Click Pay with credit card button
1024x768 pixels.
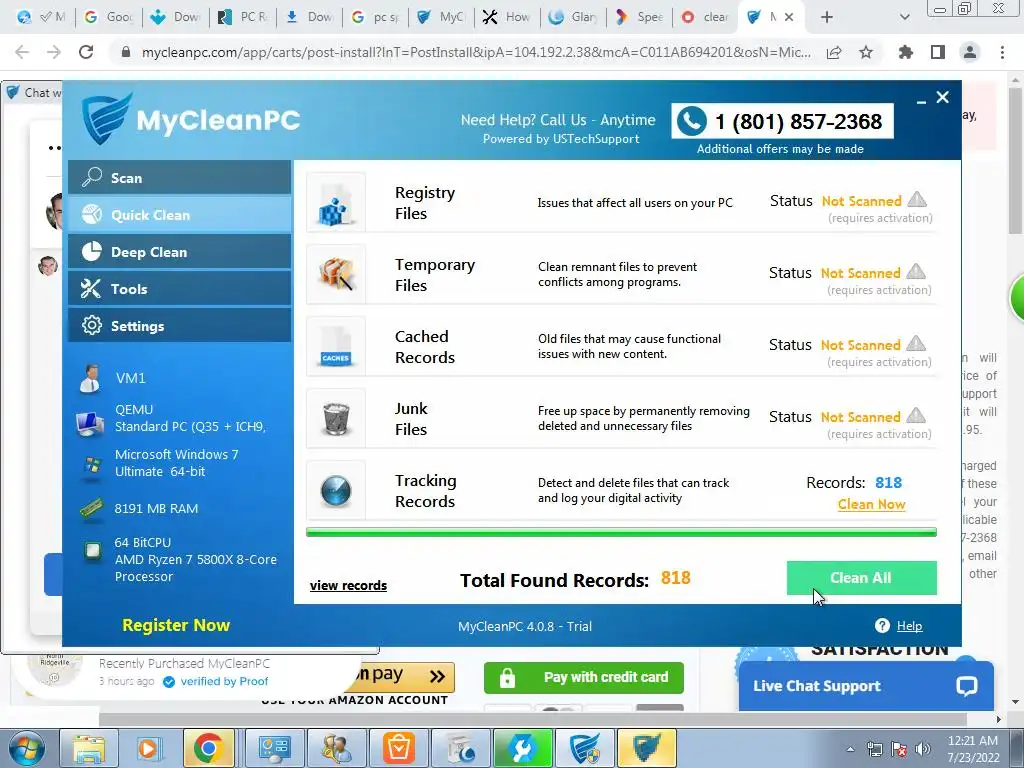pos(584,678)
